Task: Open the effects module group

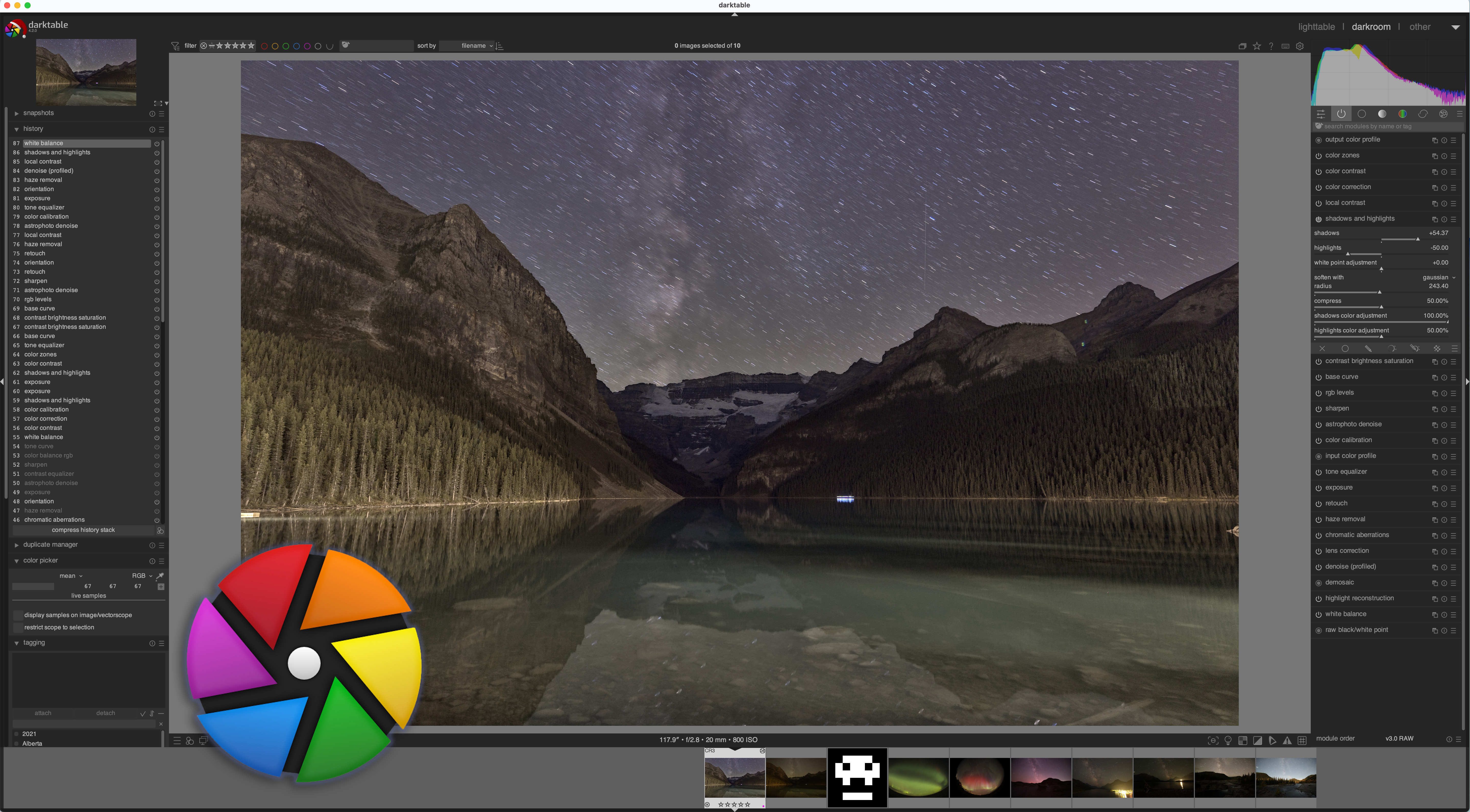Action: point(1443,114)
